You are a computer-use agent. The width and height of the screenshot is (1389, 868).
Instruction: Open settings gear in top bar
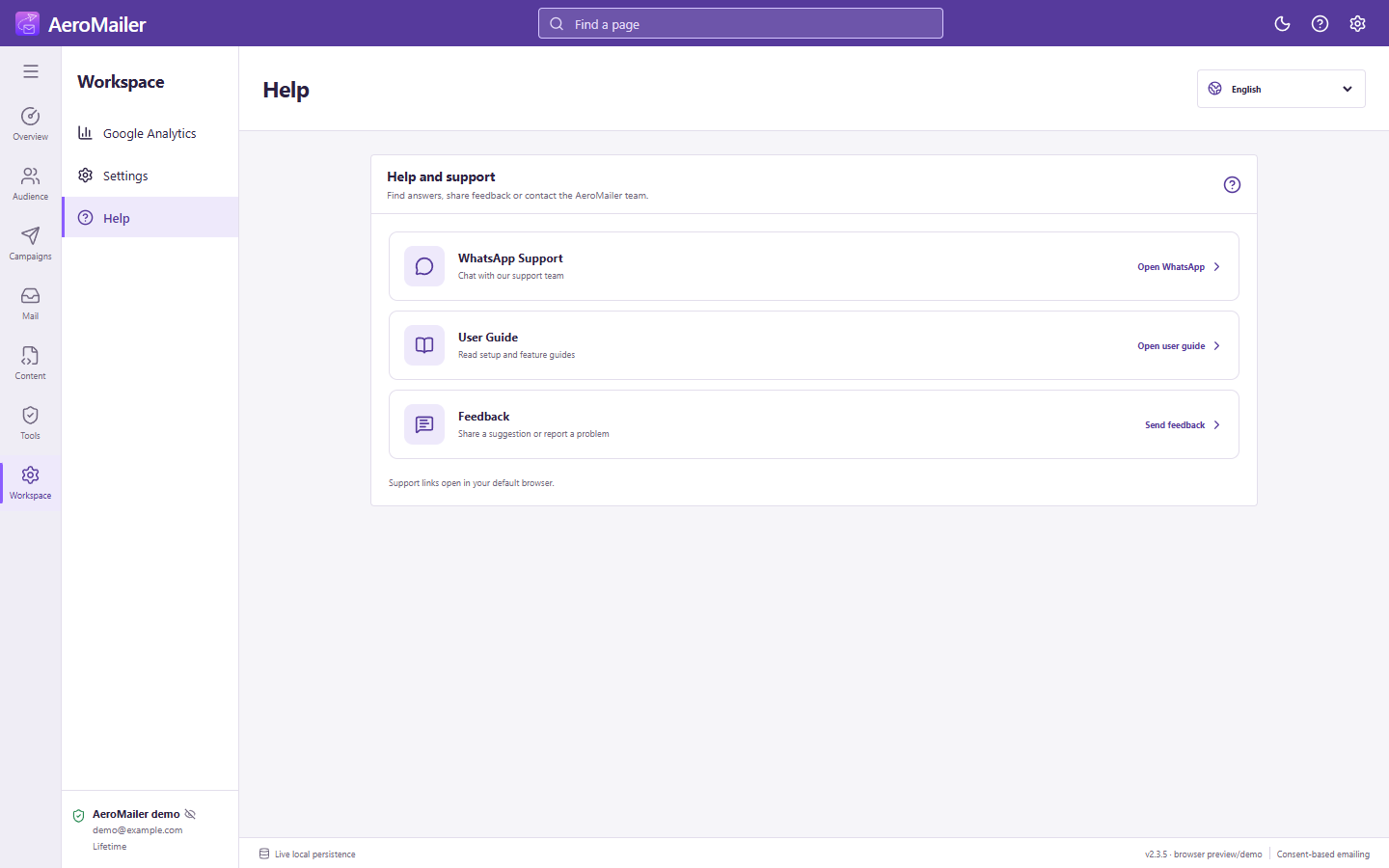1357,24
